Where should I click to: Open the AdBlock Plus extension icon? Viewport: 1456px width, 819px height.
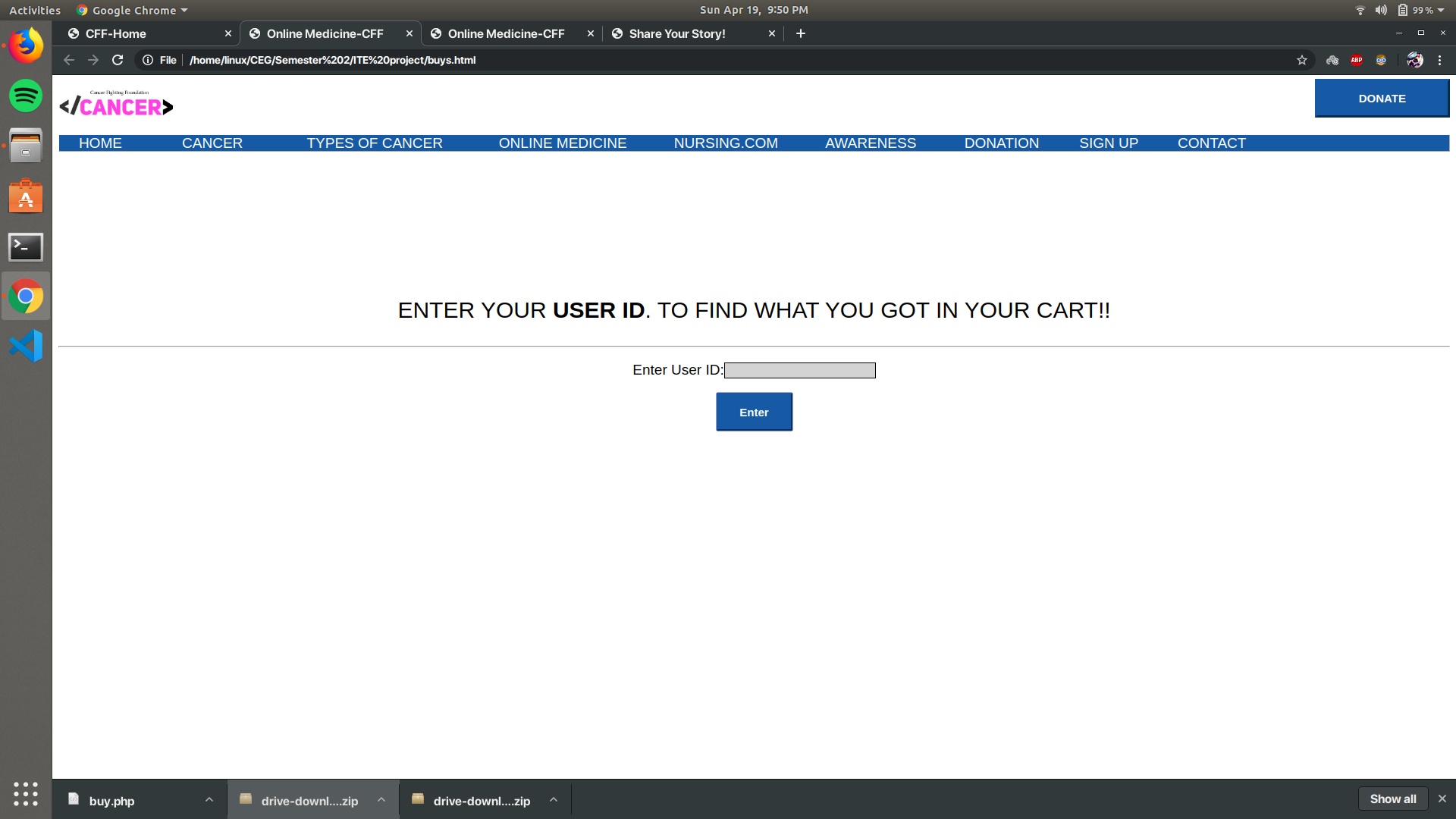pos(1357,60)
